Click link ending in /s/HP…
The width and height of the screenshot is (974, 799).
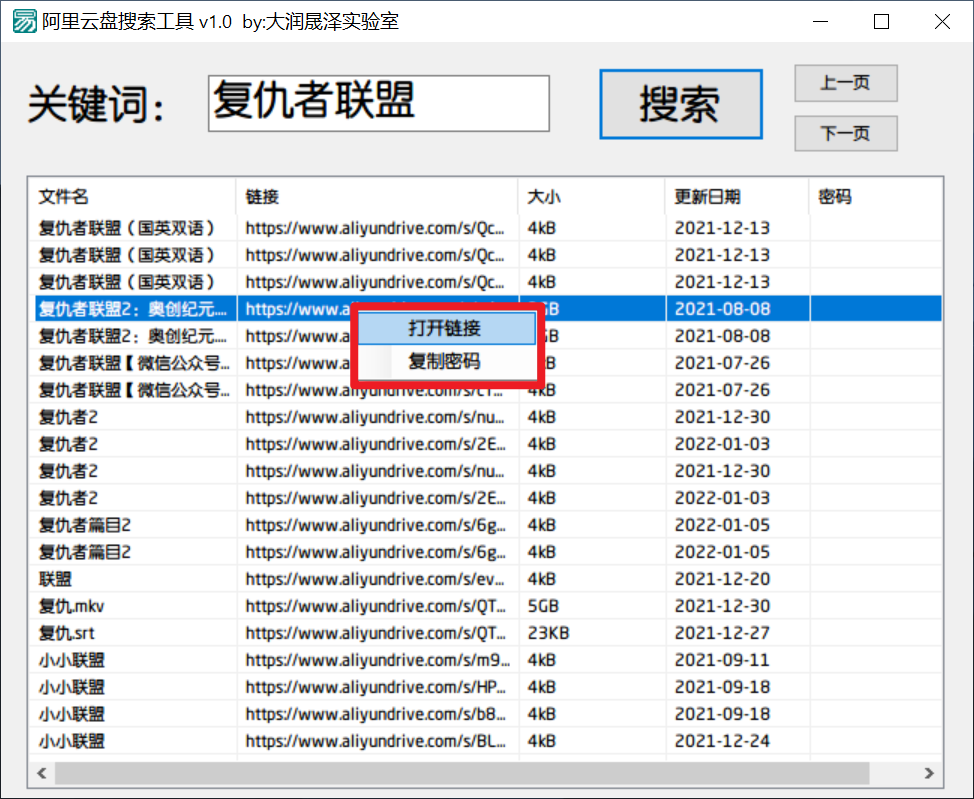click(x=375, y=687)
